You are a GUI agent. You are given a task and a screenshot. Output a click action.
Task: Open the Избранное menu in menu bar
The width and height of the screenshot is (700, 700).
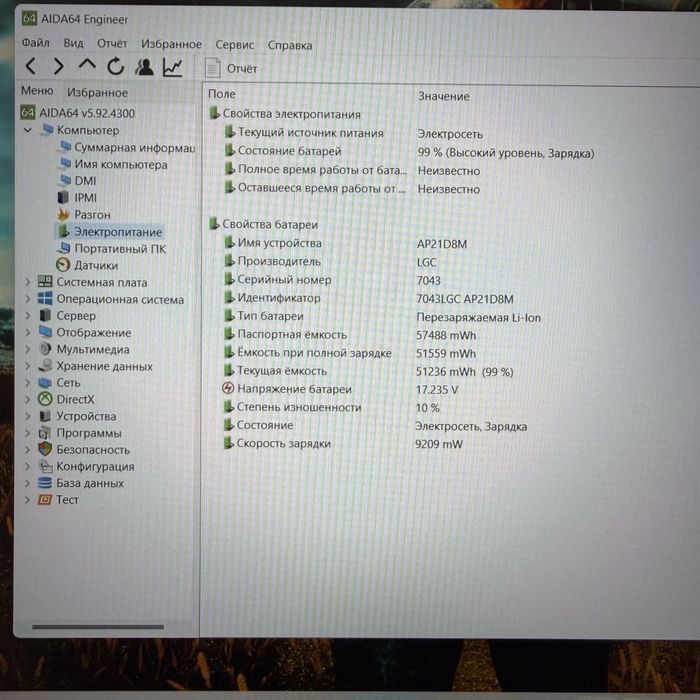171,44
